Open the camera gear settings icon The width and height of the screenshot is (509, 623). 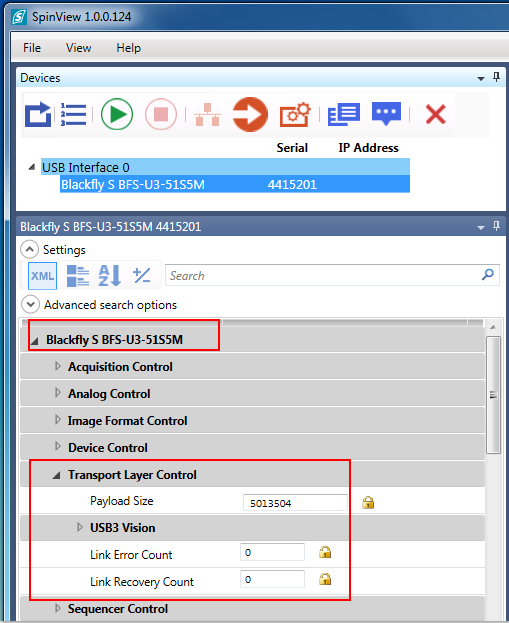coord(295,114)
